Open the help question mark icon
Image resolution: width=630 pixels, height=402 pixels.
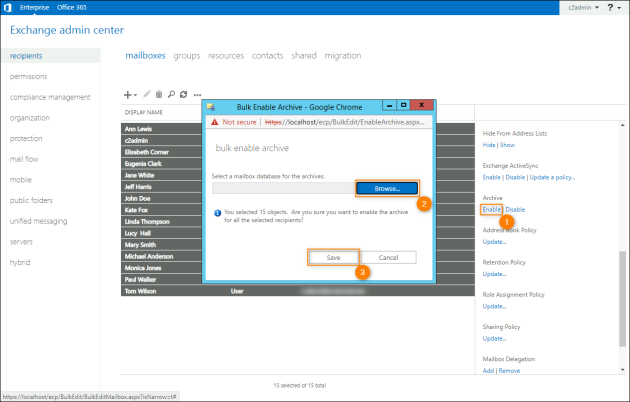(610, 7)
